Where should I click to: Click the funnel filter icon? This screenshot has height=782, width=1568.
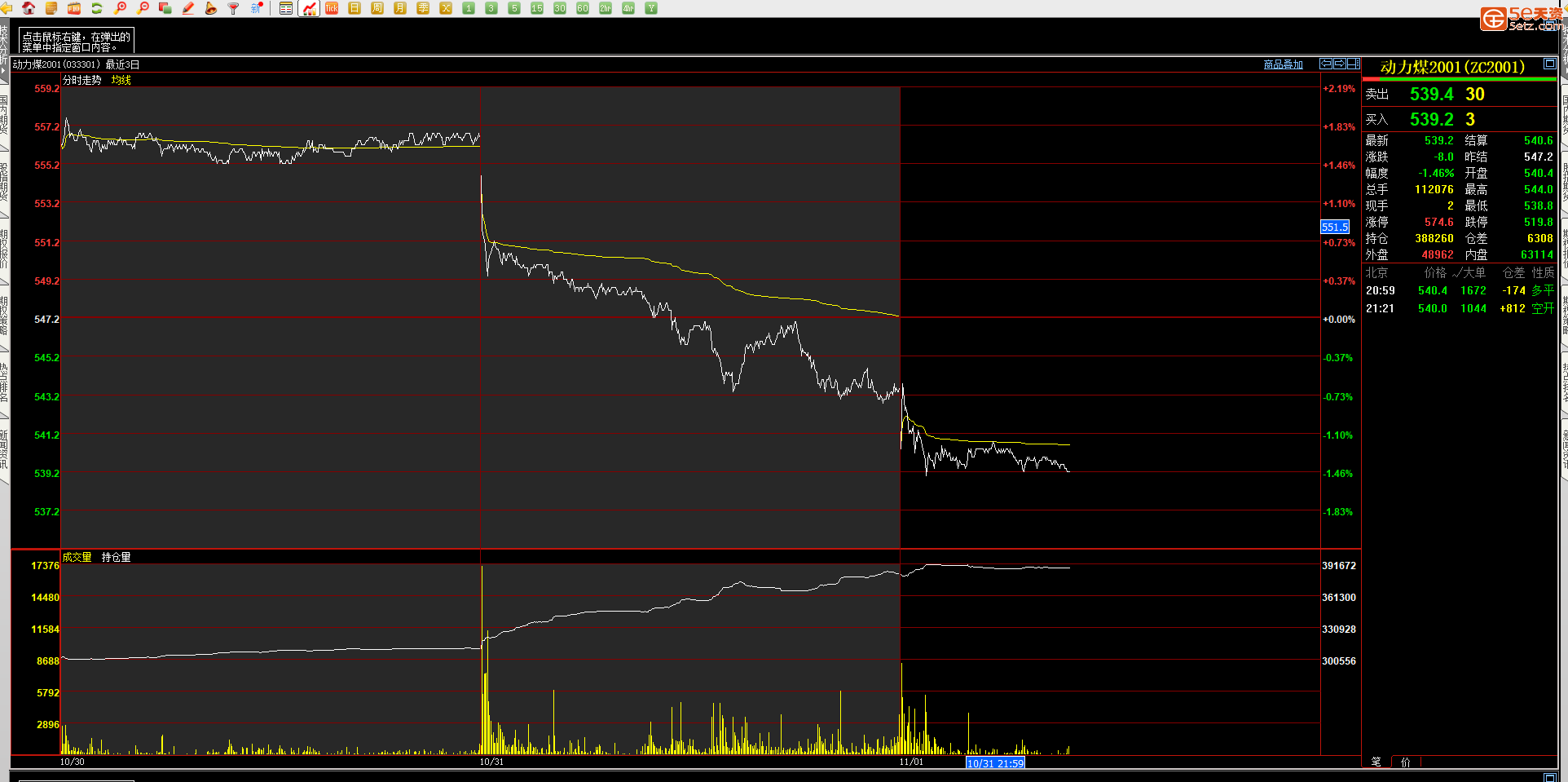click(x=234, y=8)
